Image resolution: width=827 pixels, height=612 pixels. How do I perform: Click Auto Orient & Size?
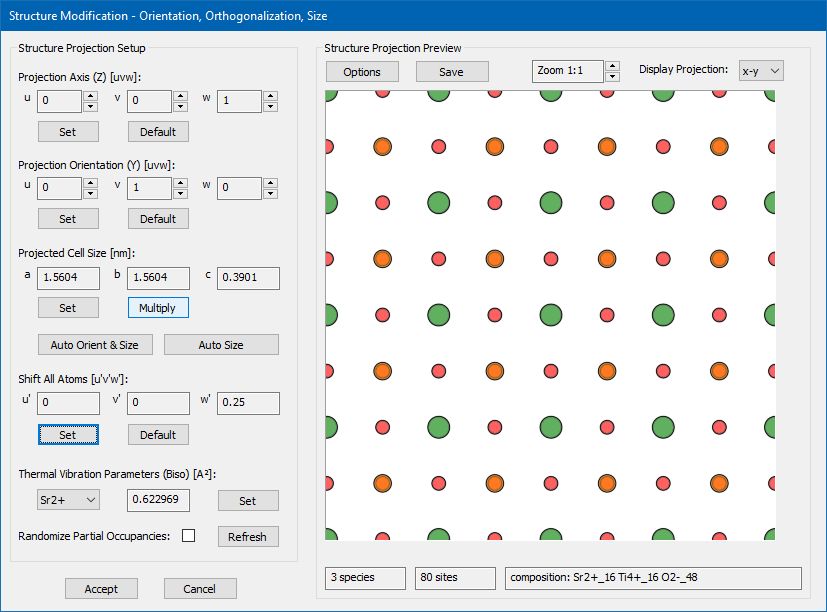tap(95, 343)
